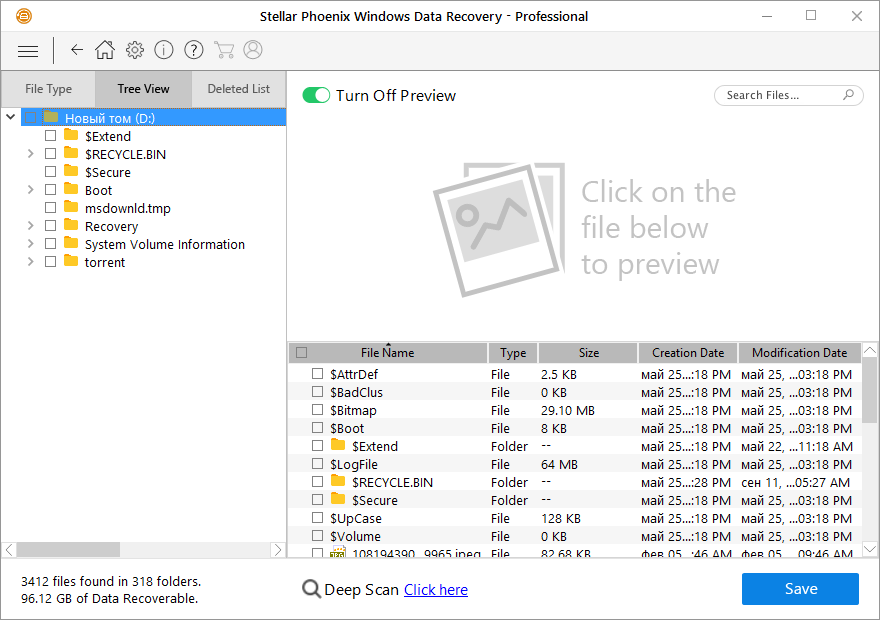Open Settings gear icon

click(x=135, y=50)
